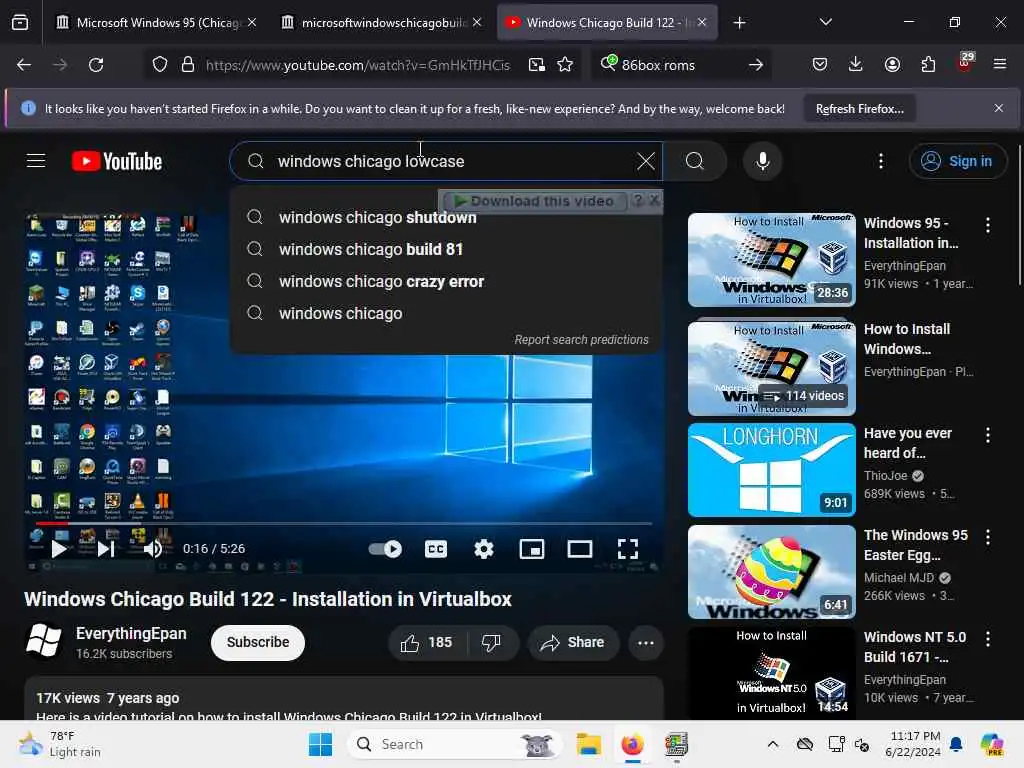Open Windows 95 Installation video thumbnail
1024x768 pixels.
click(771, 259)
